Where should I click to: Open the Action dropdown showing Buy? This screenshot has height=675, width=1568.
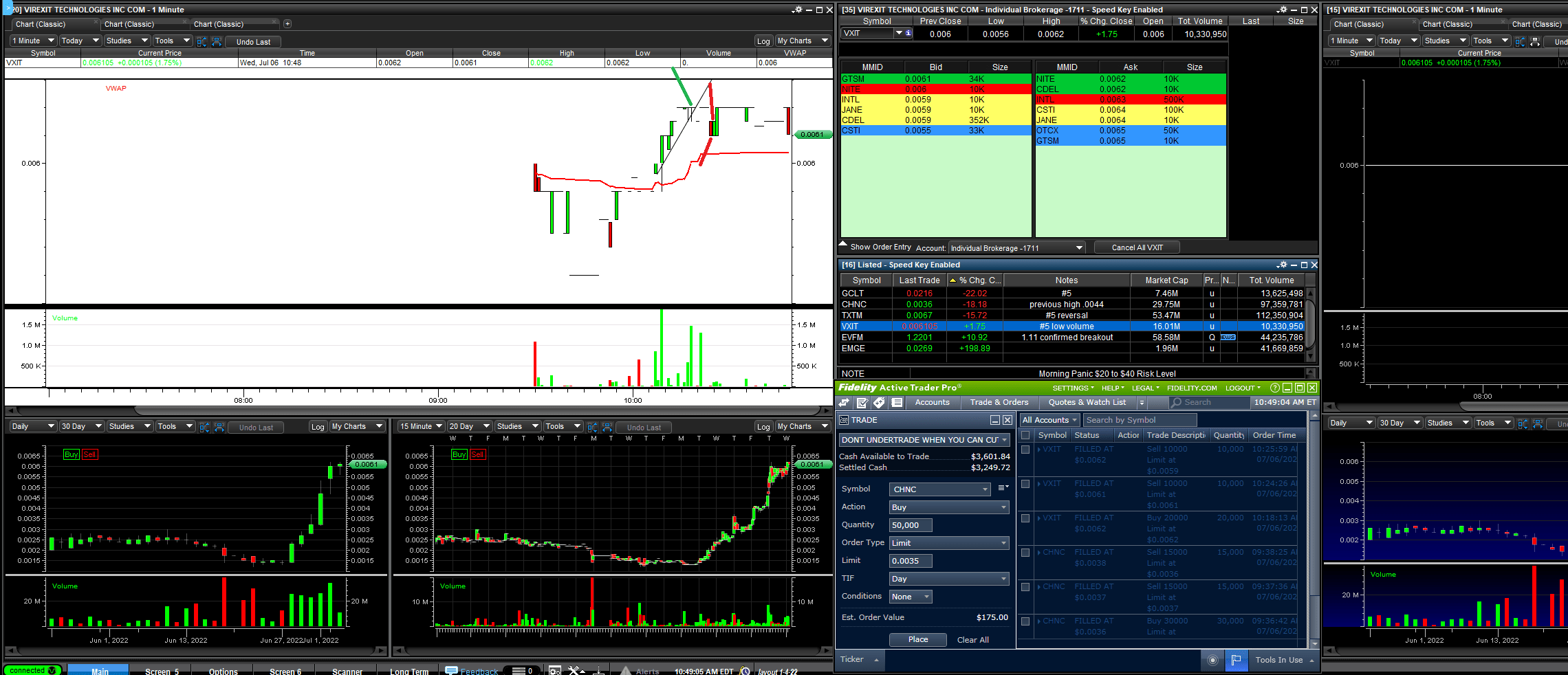[949, 507]
